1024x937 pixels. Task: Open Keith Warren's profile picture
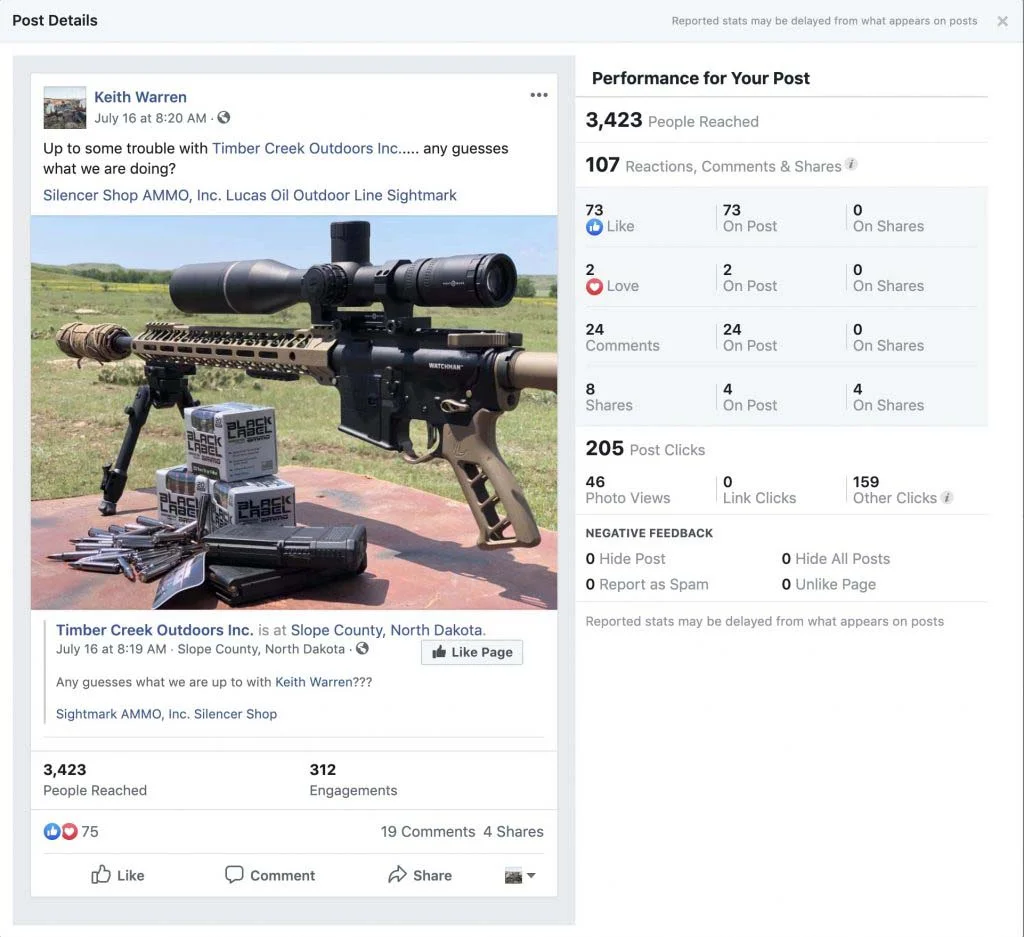[65, 107]
